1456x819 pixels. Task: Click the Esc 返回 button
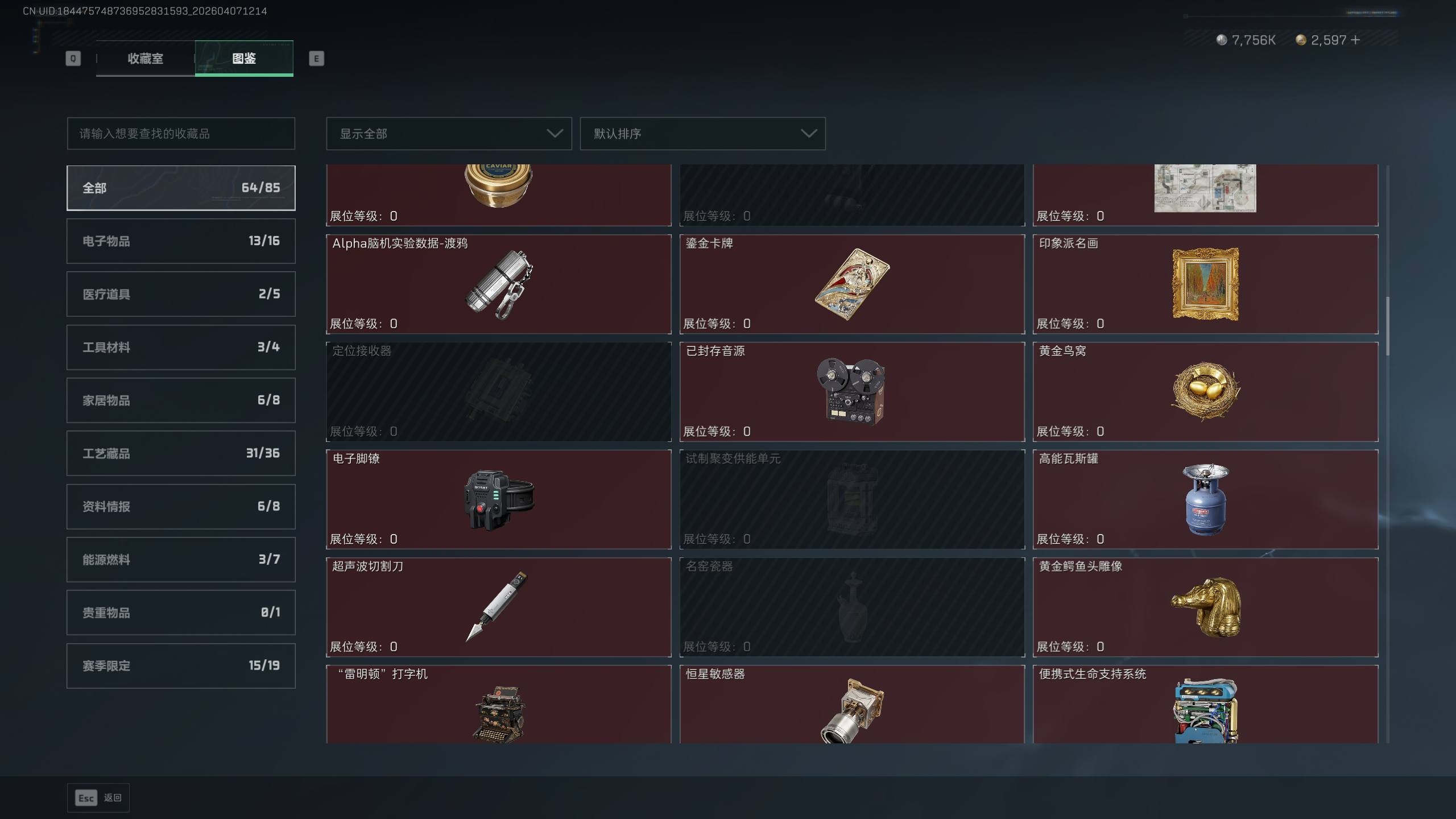tap(98, 798)
